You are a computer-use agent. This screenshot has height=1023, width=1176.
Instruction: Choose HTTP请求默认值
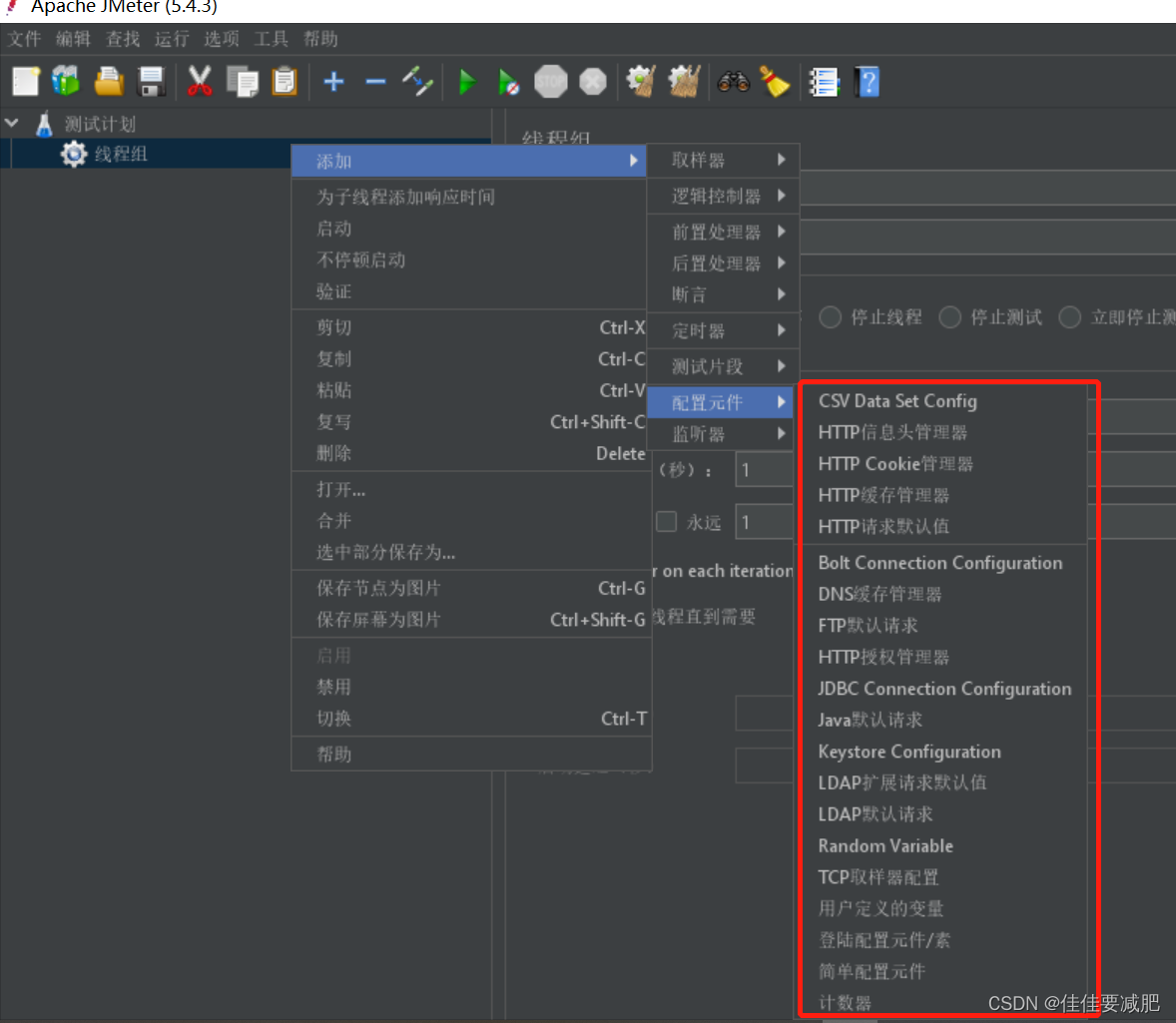pos(942,527)
